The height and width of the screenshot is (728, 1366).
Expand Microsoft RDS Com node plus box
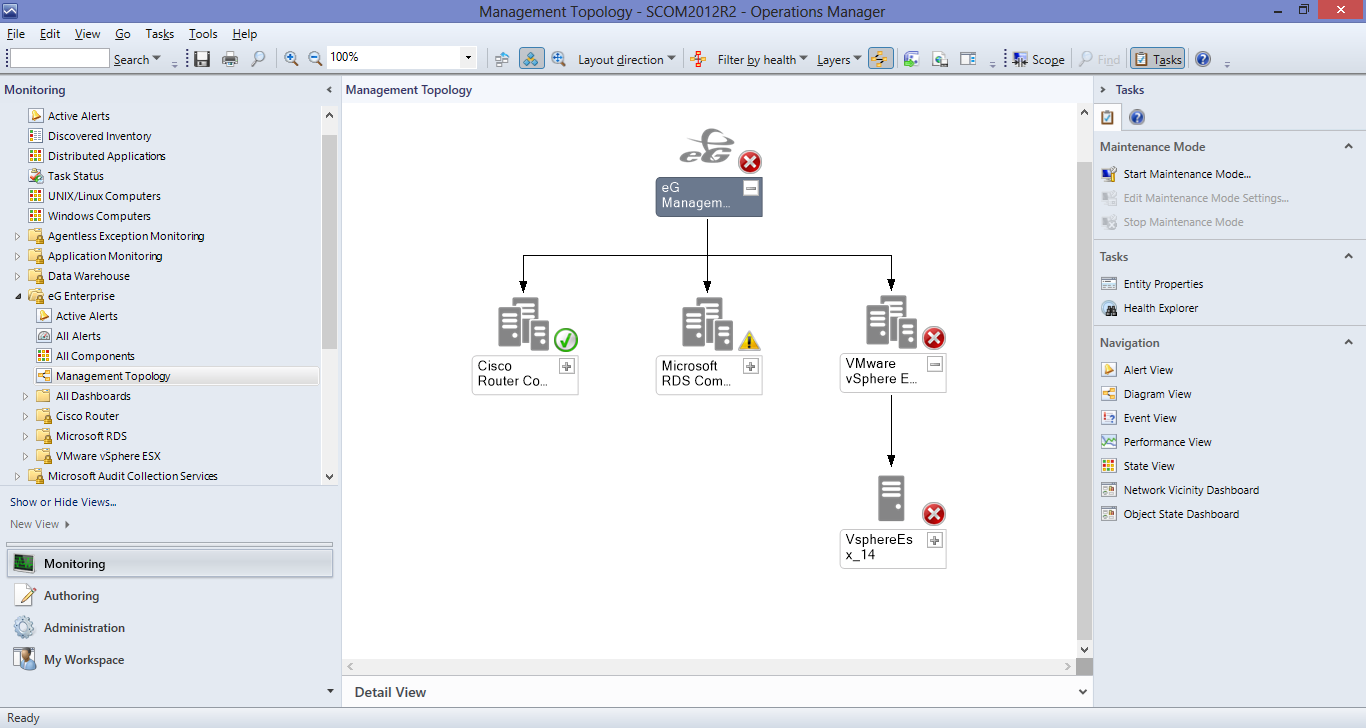pyautogui.click(x=751, y=367)
